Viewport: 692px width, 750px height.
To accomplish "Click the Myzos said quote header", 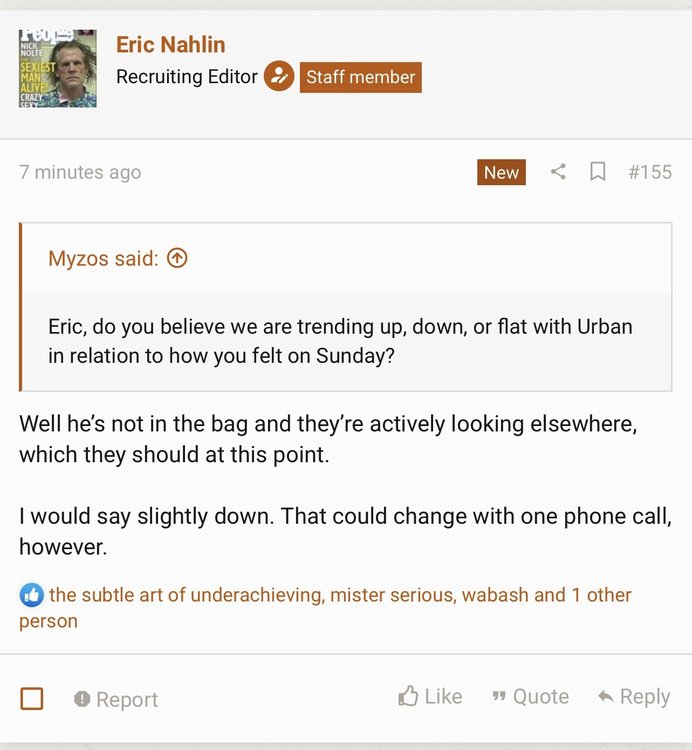I will [x=103, y=259].
